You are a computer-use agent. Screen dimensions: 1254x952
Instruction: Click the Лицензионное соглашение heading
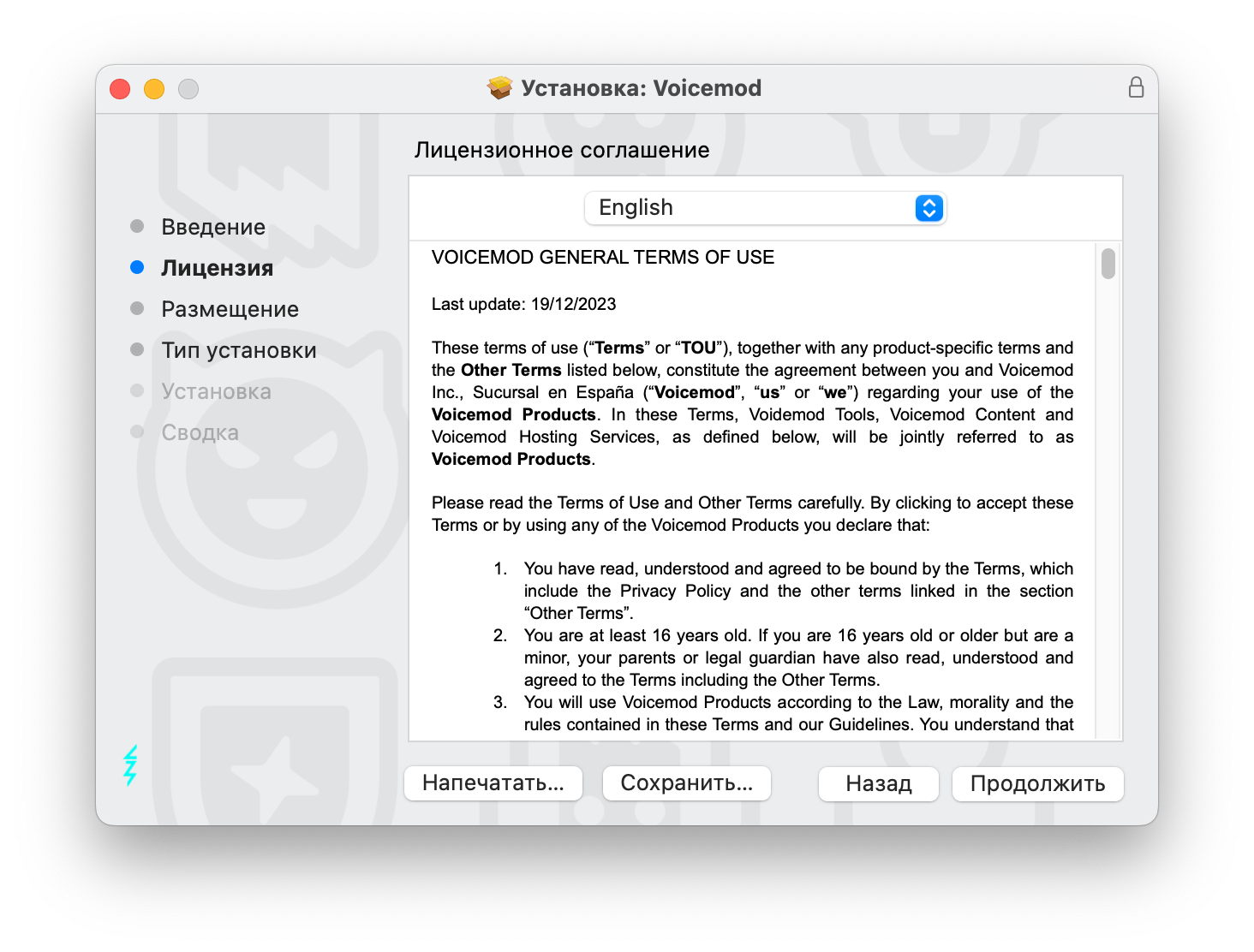tap(562, 150)
